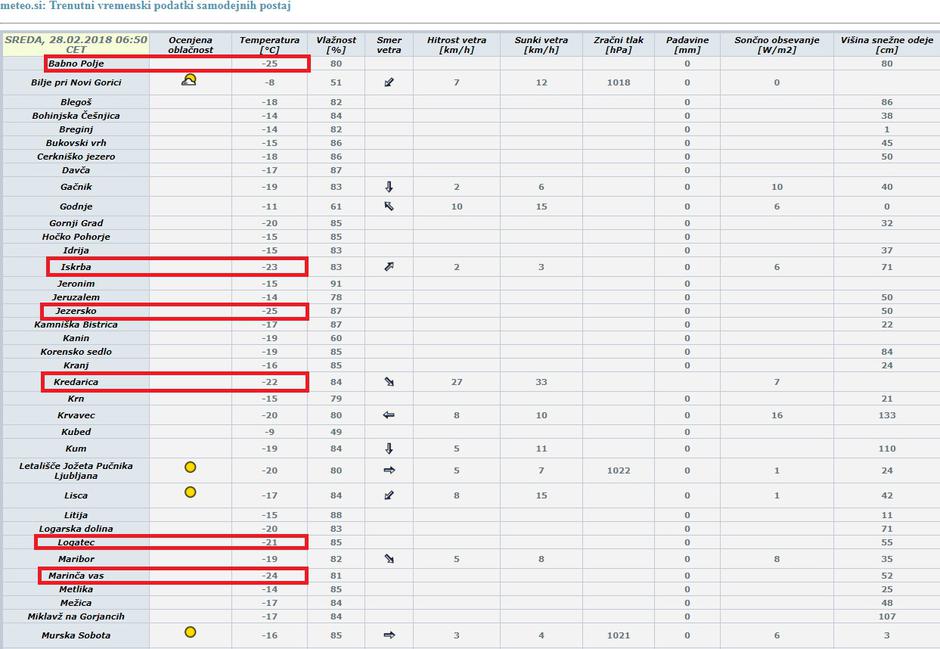Viewport: 940px width, 649px height.
Task: Click the wind direction arrow in the Kum row
Action: 389,449
